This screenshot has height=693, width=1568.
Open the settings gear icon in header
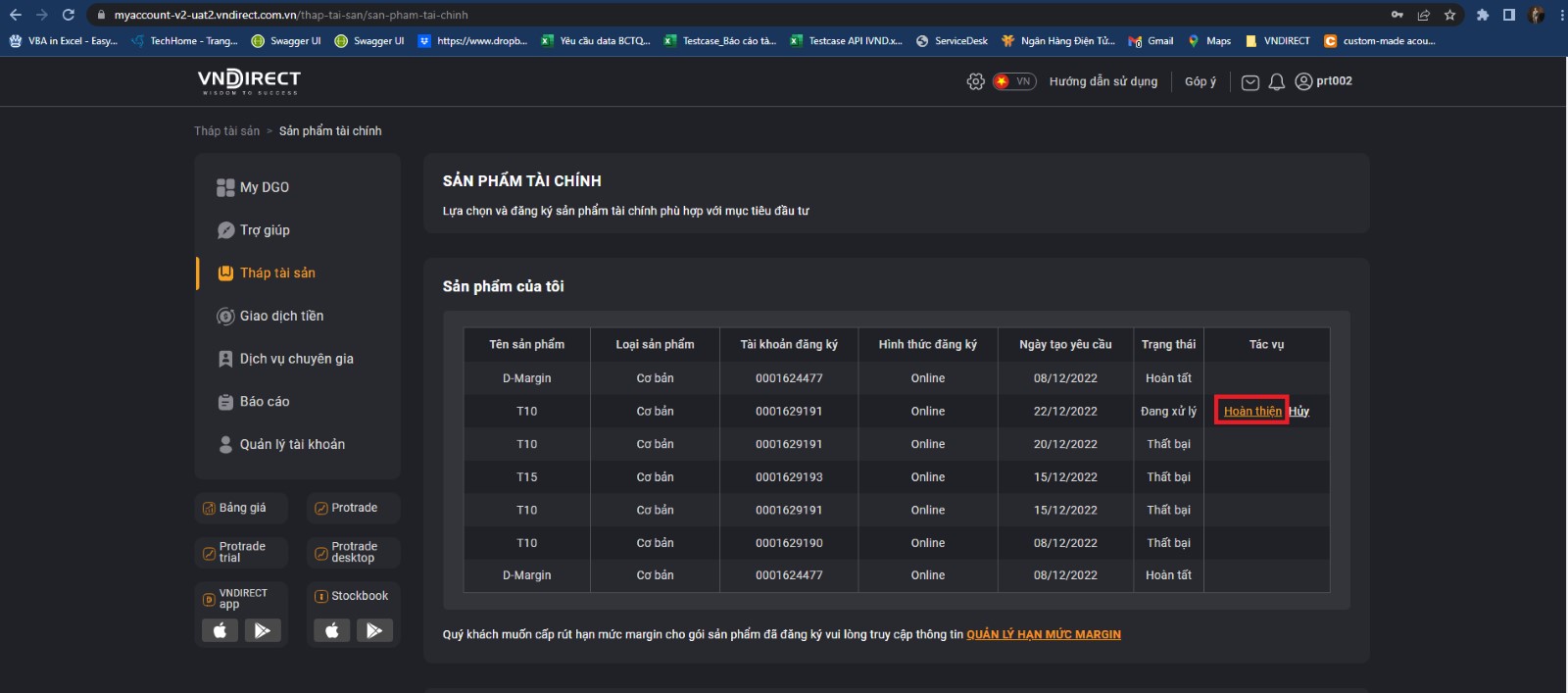[x=975, y=81]
